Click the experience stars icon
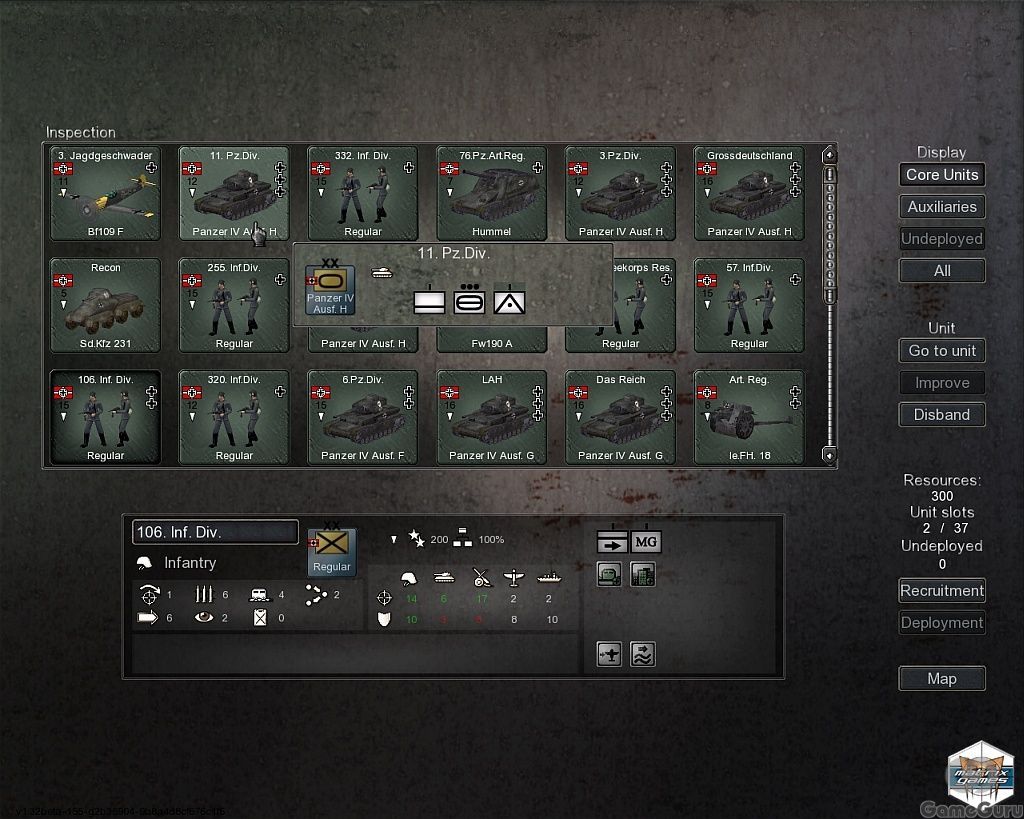Screen dimensions: 1024x819 point(416,539)
